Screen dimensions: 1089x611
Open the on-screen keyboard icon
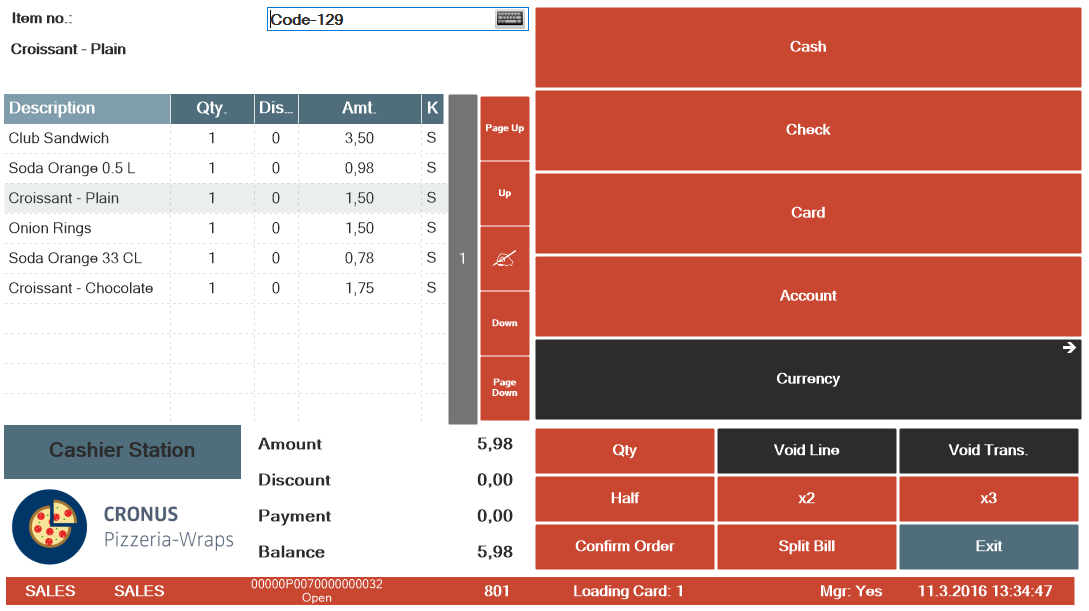tap(509, 19)
